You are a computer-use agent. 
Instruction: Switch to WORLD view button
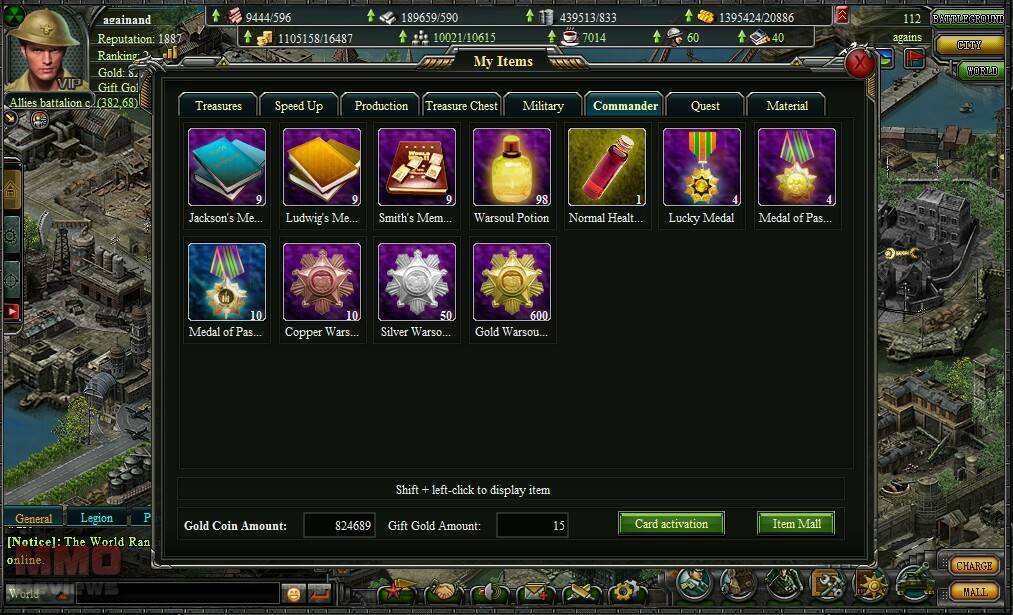click(982, 70)
